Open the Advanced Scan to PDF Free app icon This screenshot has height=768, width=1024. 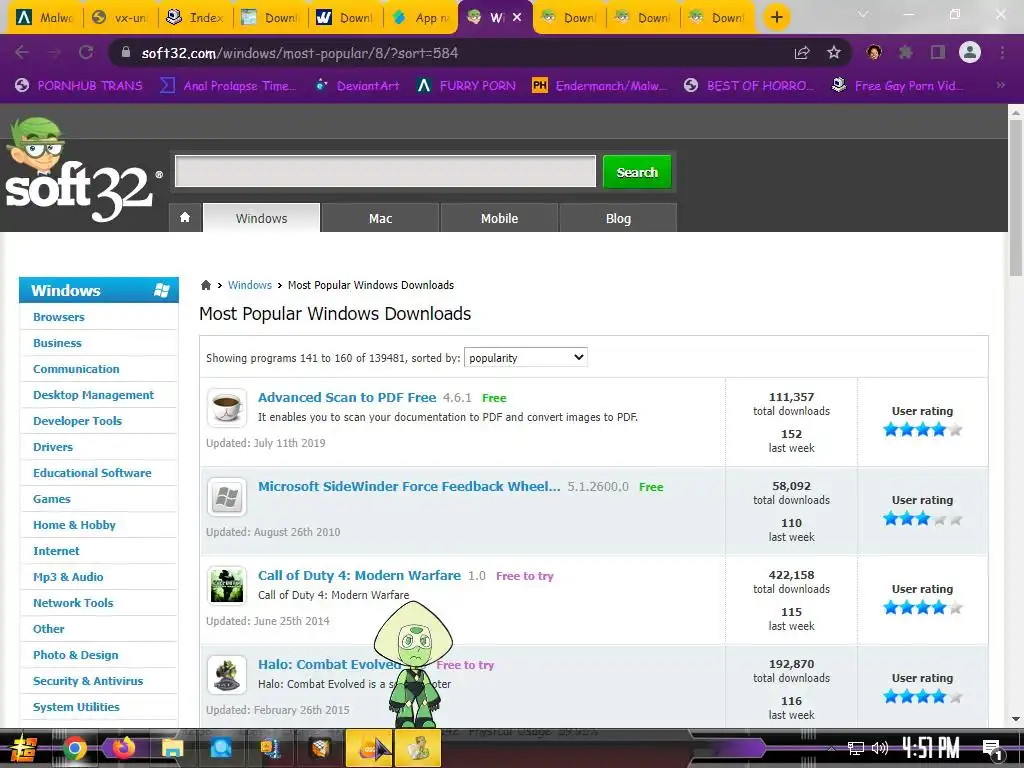[227, 408]
